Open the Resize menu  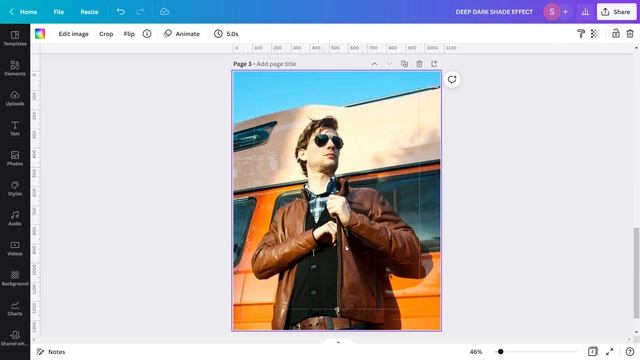click(x=89, y=12)
